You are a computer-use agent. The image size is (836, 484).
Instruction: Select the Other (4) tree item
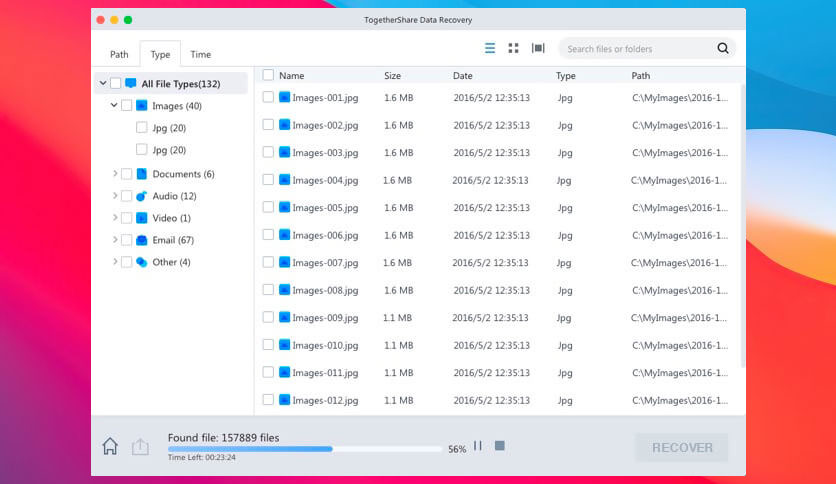[x=171, y=262]
